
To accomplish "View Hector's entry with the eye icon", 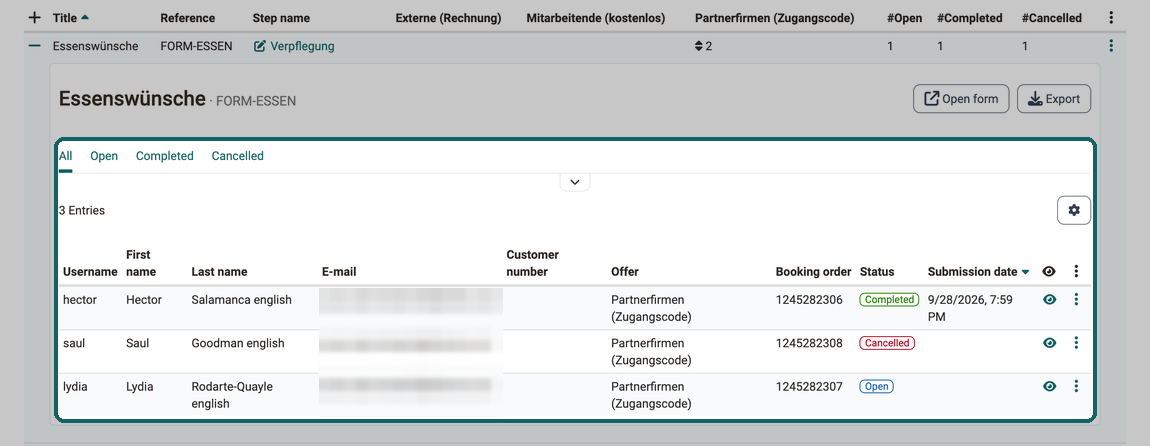I will pos(1050,299).
